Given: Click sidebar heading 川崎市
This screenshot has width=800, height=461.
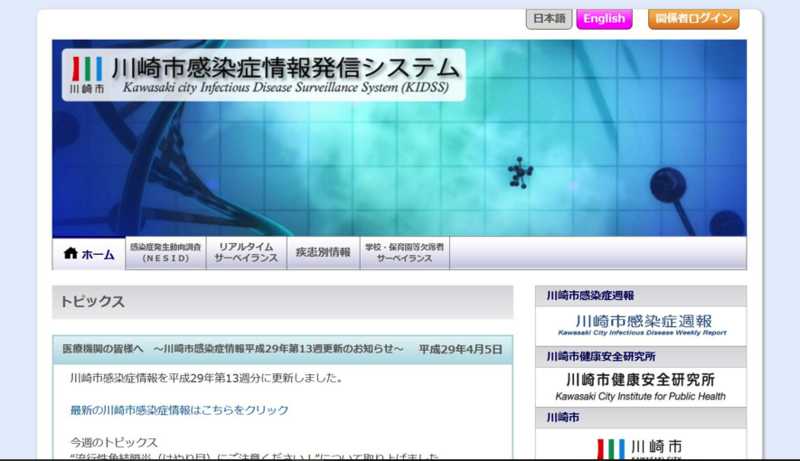Looking at the screenshot, I should pos(641,418).
